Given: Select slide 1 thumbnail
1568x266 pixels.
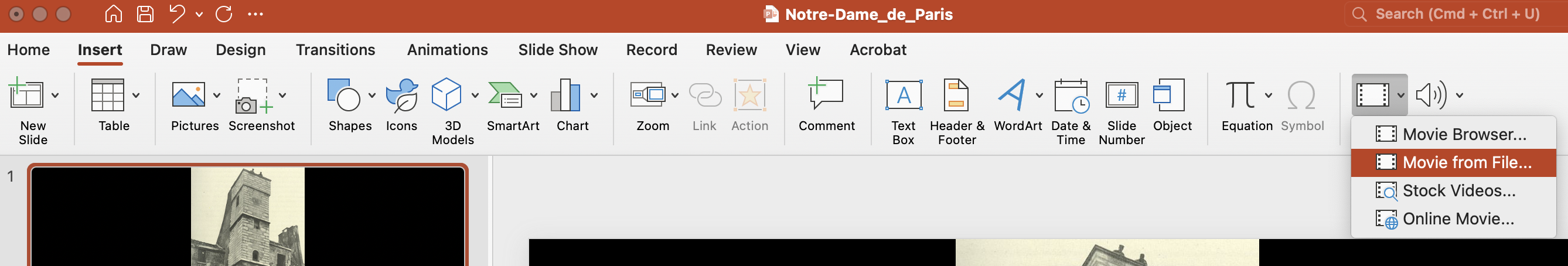Looking at the screenshot, I should [x=248, y=216].
